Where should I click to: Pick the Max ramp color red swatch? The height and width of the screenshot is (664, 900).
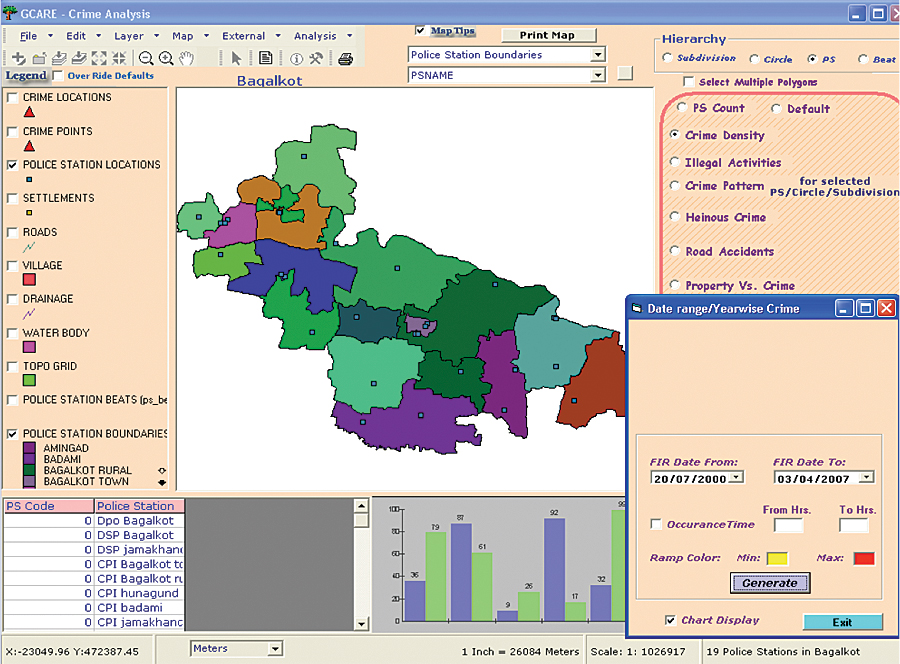[863, 557]
